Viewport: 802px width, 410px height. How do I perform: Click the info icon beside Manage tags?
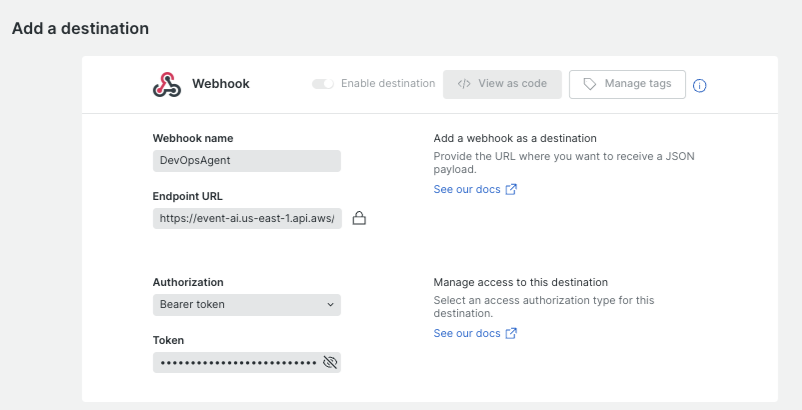click(x=700, y=85)
